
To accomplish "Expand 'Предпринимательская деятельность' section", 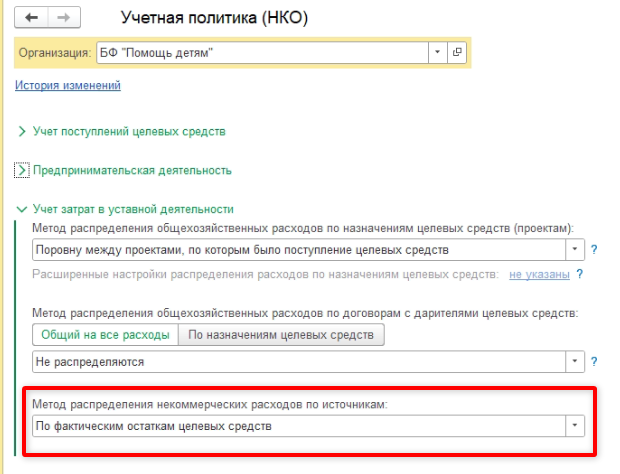I will pos(132,170).
